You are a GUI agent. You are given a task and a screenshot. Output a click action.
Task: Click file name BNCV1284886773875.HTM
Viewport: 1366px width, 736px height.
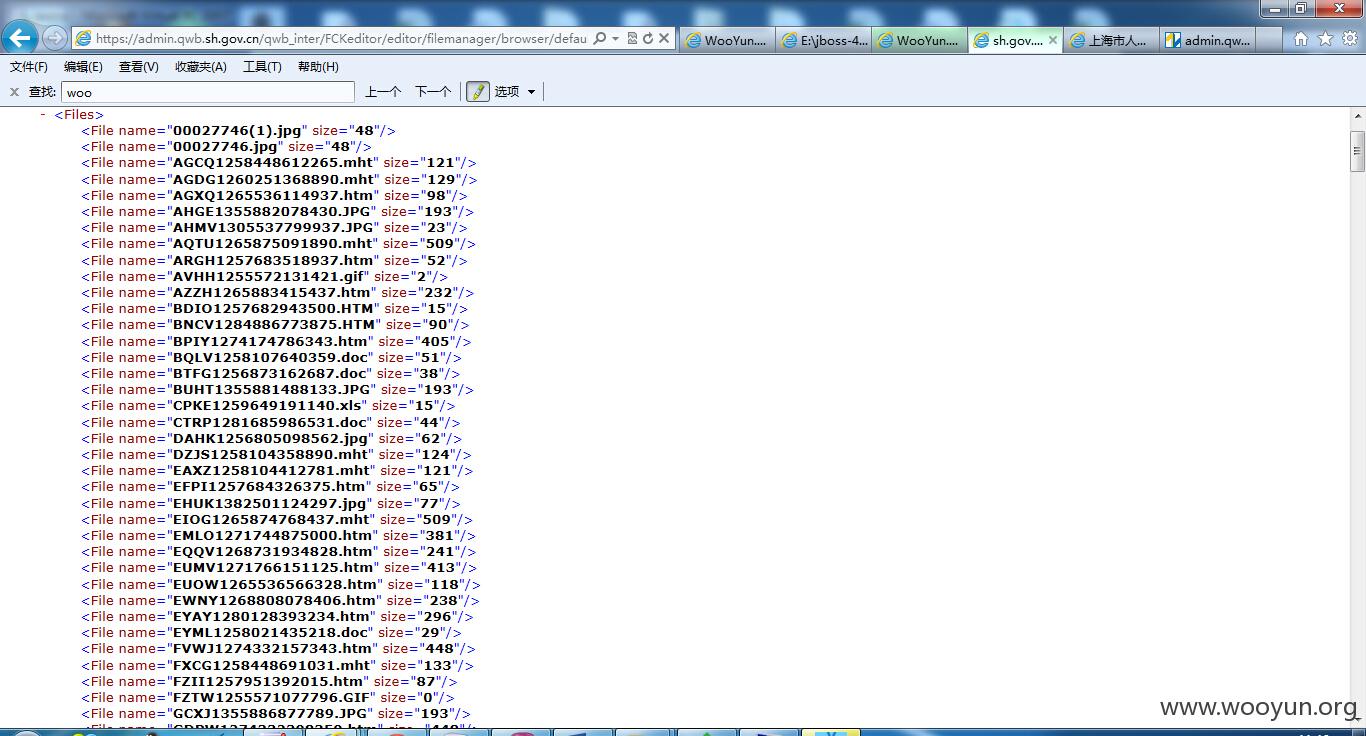[x=275, y=325]
